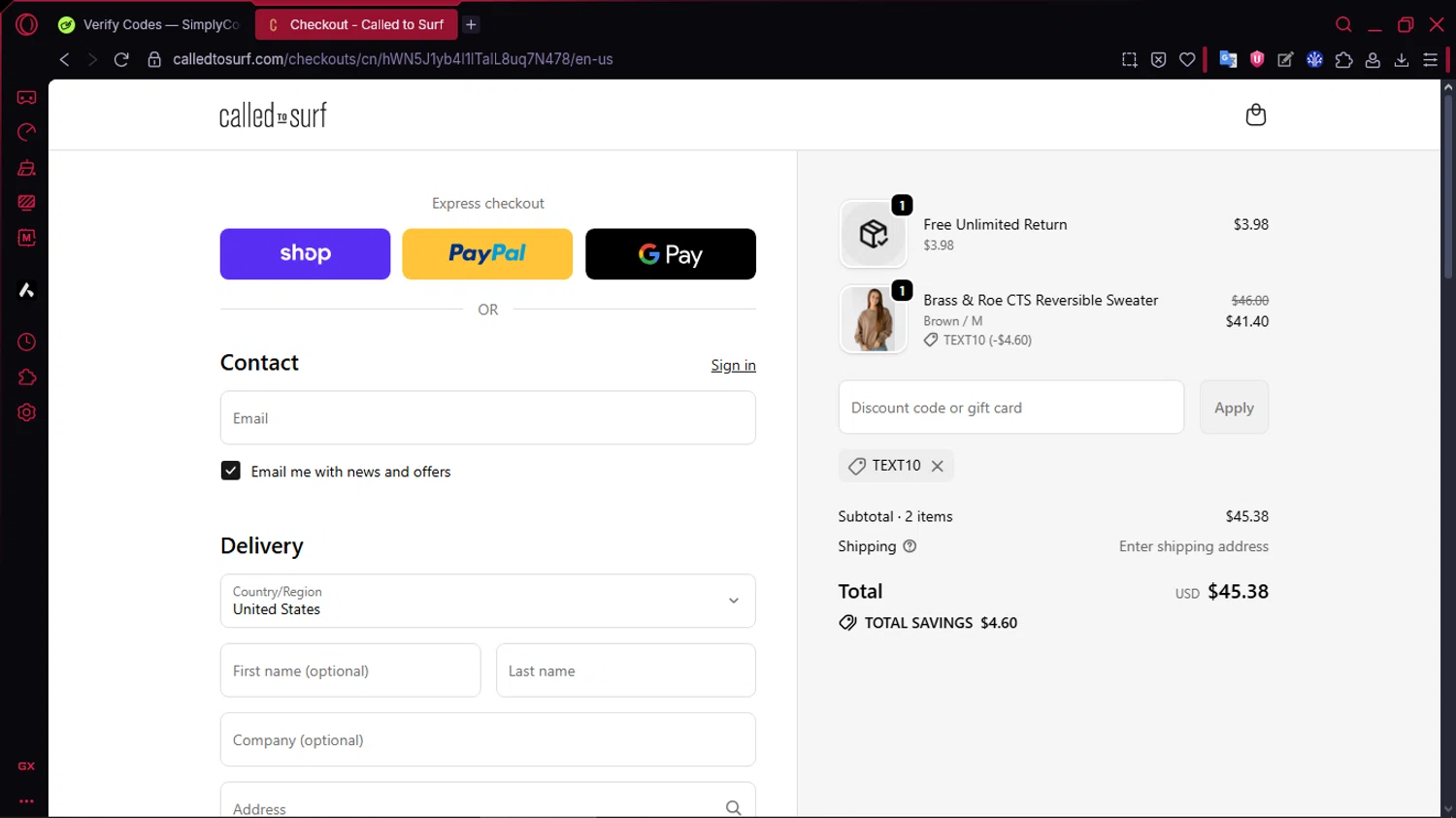The image size is (1456, 818).
Task: Uncheck Email me with news and offers
Action: (x=230, y=471)
